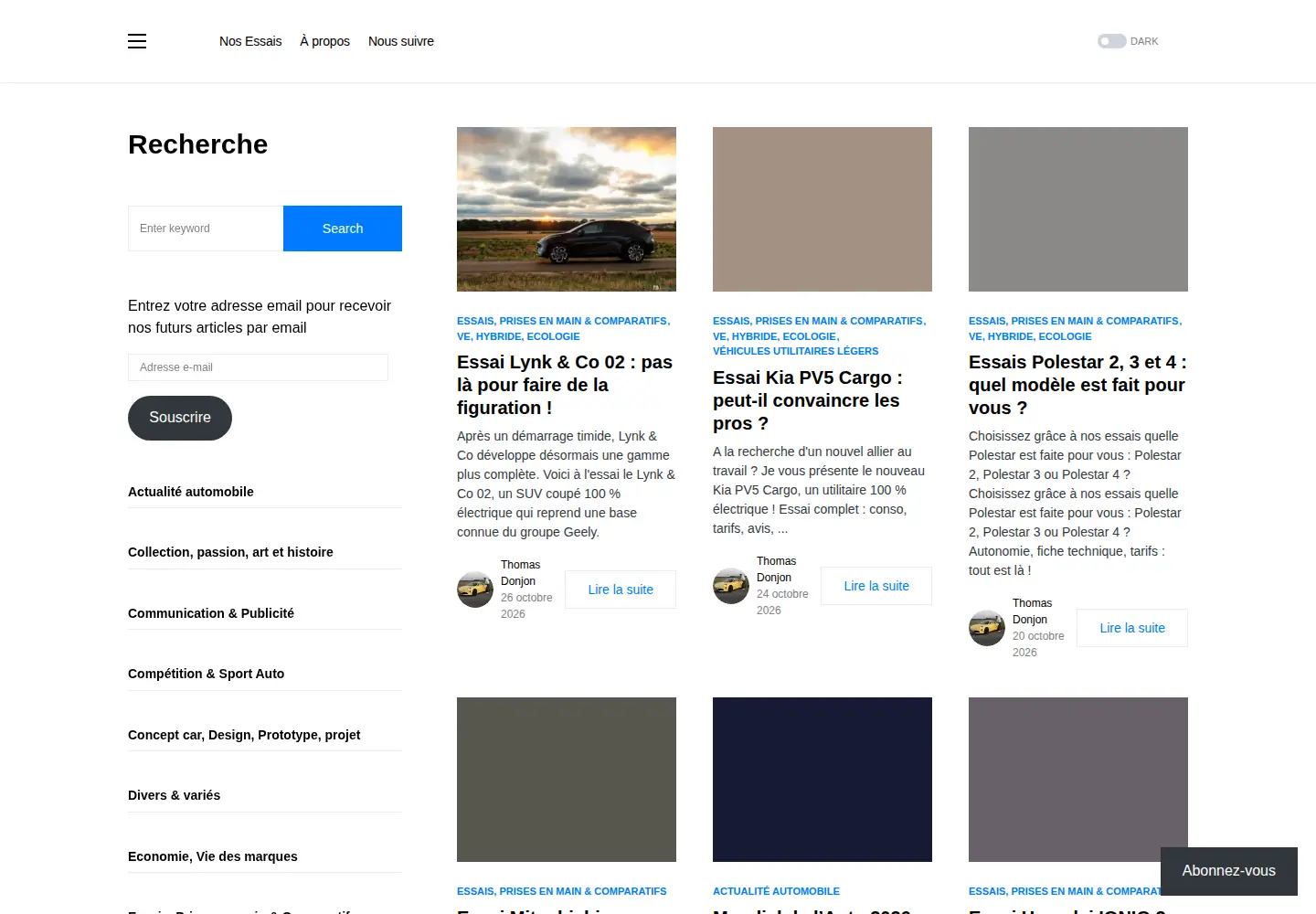Screen dimensions: 1316x914
Task: Click the Enter keyword search field
Action: click(x=206, y=228)
